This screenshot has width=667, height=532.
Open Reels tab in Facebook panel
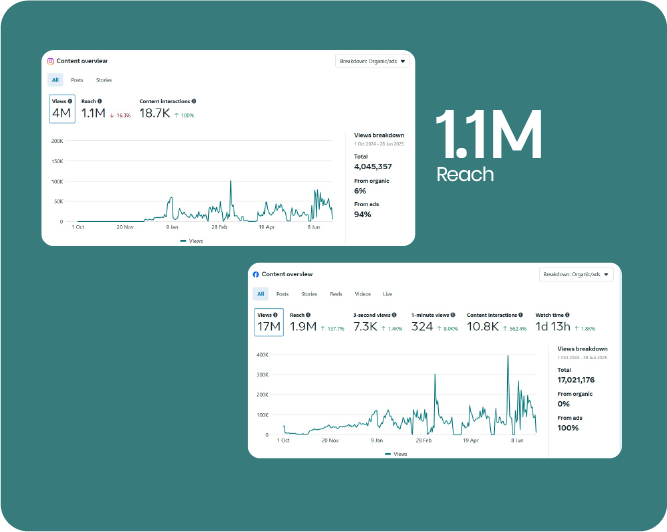[336, 294]
